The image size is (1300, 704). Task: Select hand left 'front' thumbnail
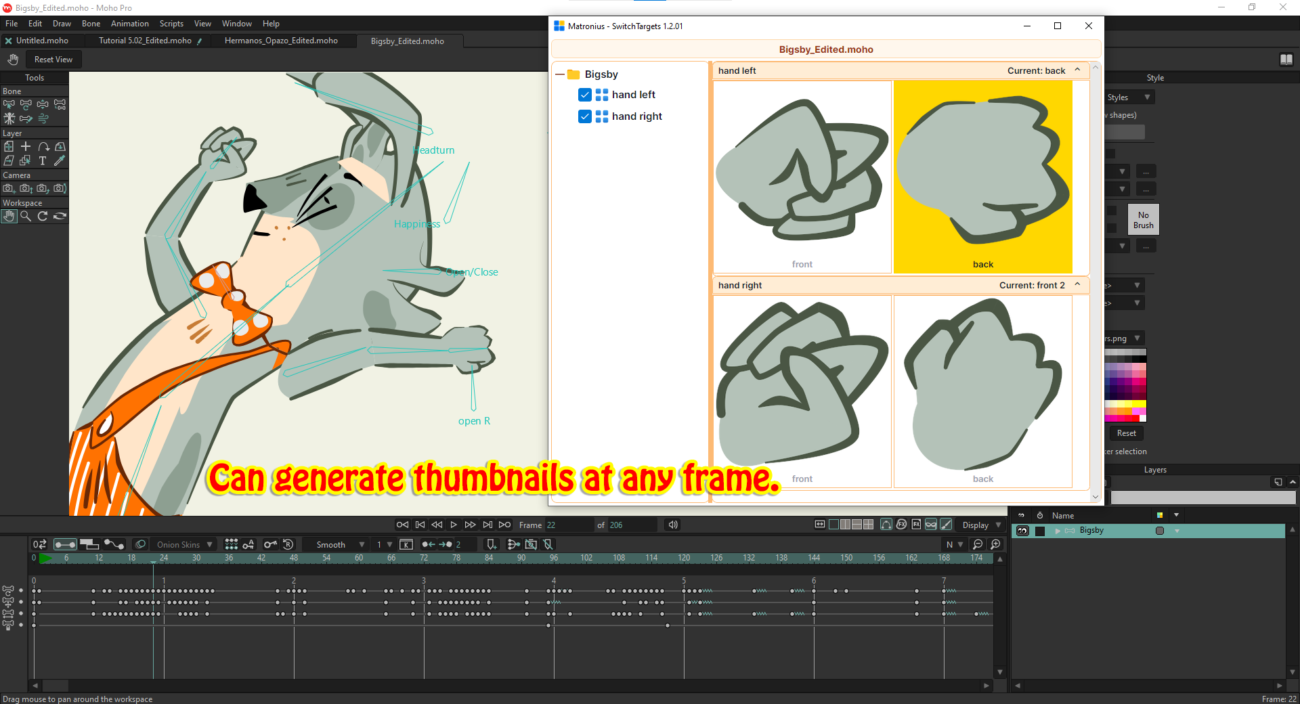(802, 177)
